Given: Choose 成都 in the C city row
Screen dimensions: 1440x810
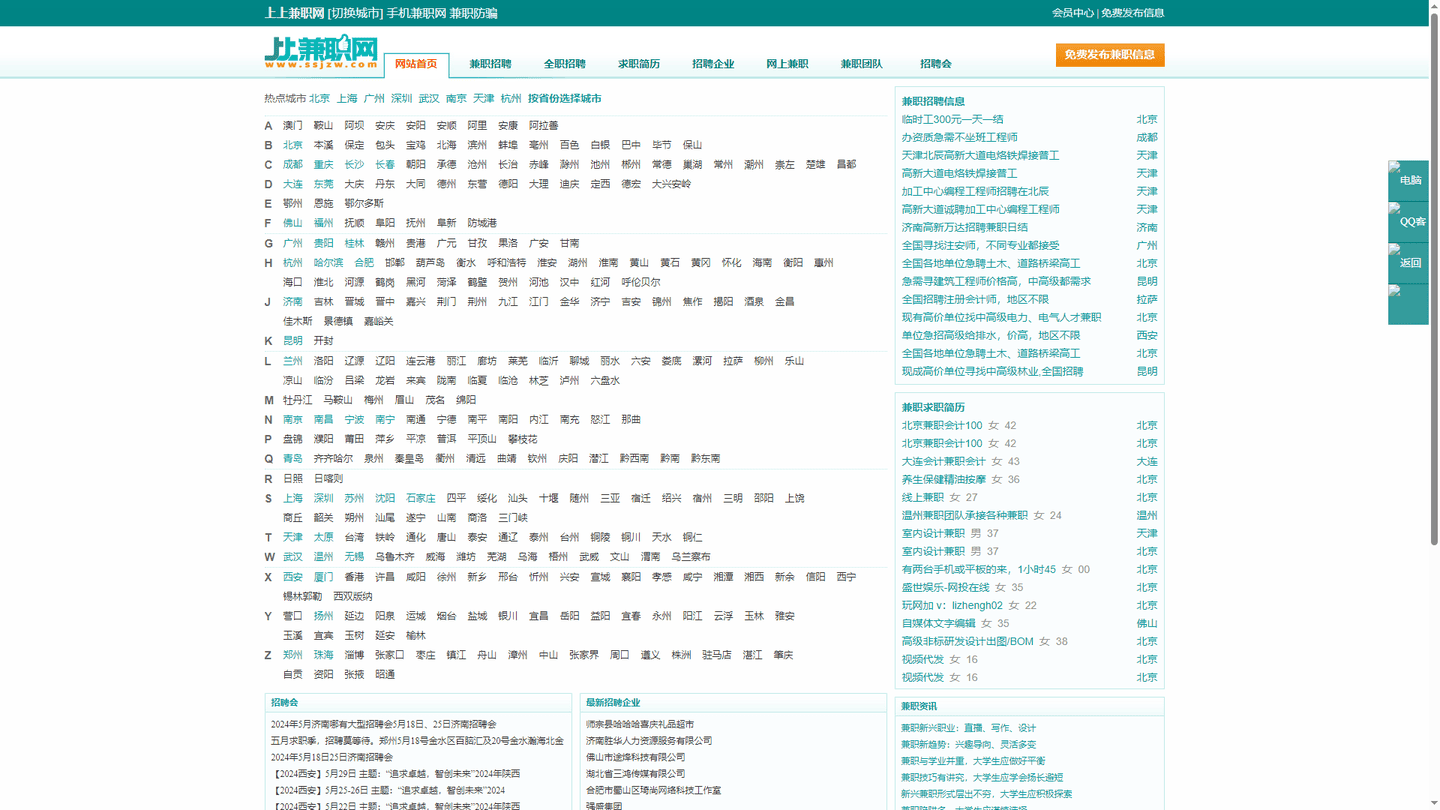Looking at the screenshot, I should (293, 165).
